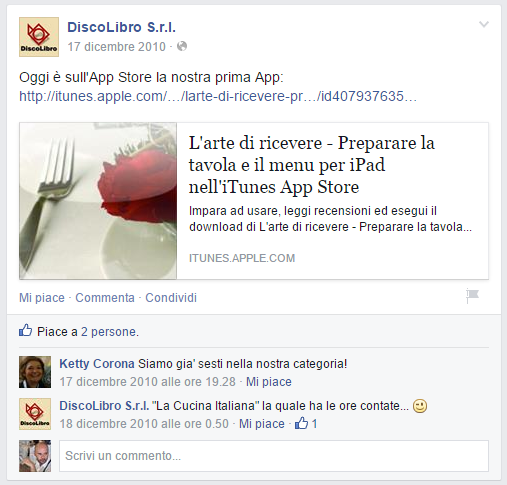The height and width of the screenshot is (485, 507).
Task: Open Ketty Corona's profile photo
Action: coord(35,372)
